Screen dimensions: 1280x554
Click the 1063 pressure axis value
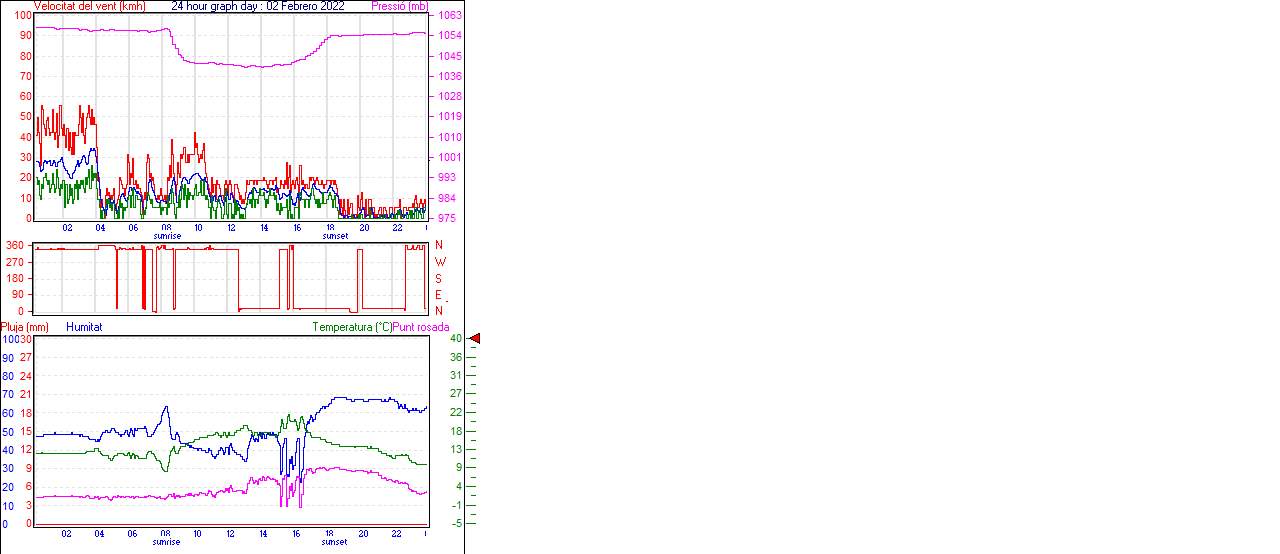click(x=450, y=16)
